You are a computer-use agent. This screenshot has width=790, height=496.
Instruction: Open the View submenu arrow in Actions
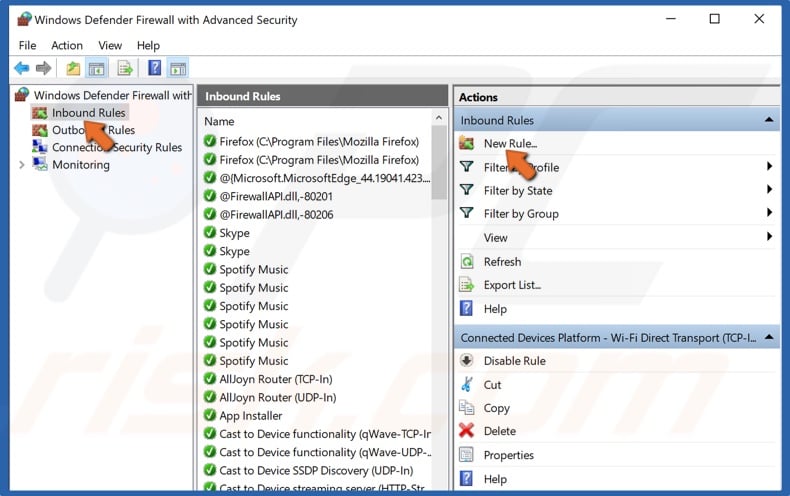pos(769,236)
